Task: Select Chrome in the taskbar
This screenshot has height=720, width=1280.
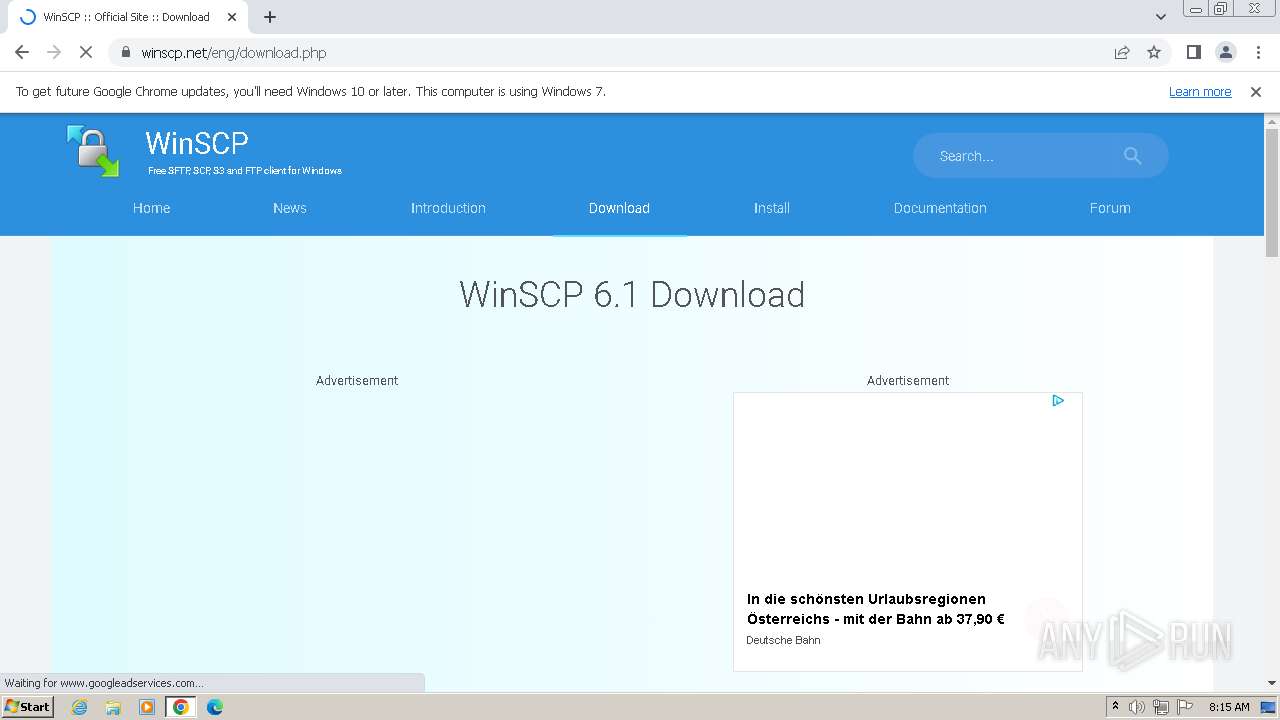Action: (181, 707)
